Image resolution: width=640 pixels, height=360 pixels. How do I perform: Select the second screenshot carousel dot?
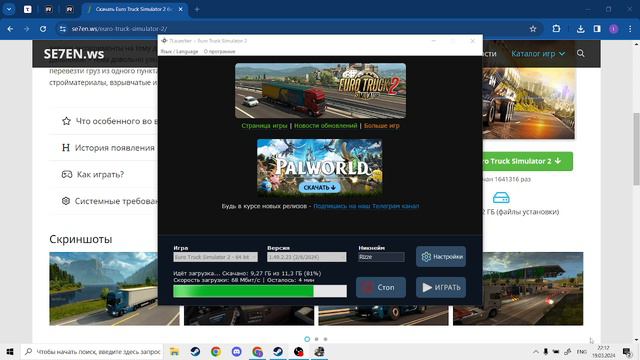click(x=316, y=339)
